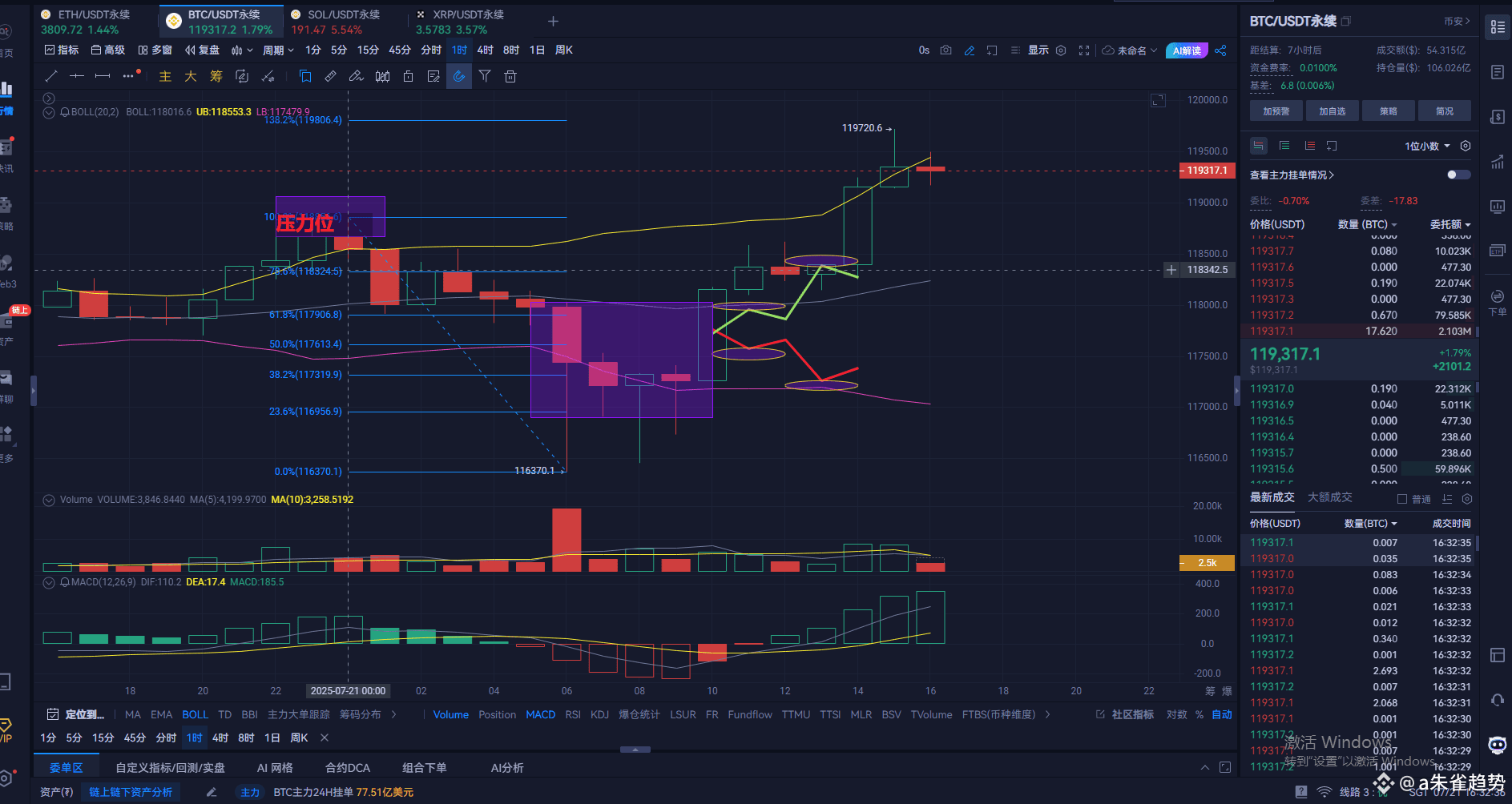Click the 筹 chip distribution shortcut icon
The width and height of the screenshot is (1512, 804).
click(216, 76)
